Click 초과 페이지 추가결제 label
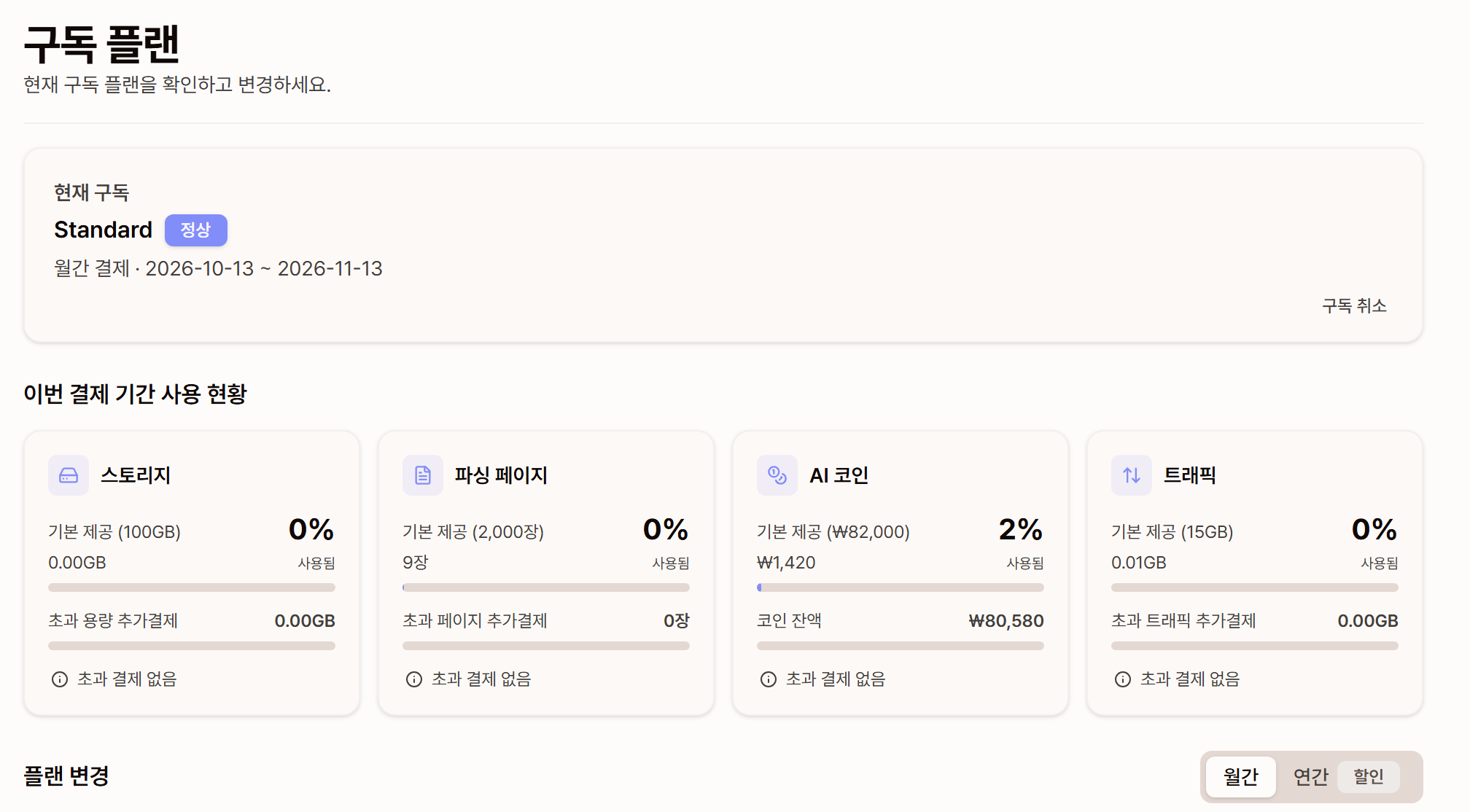Screen dimensions: 1470x812 click(x=475, y=621)
